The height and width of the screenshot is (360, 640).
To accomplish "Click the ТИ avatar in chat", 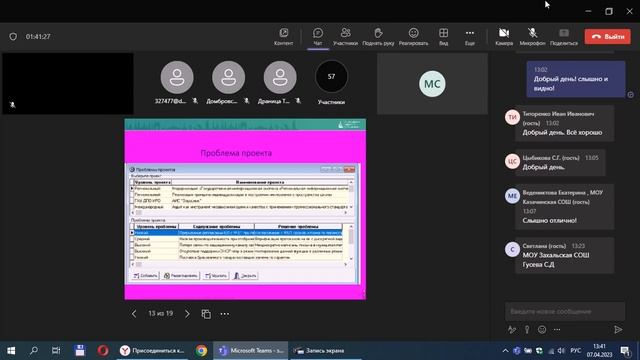I will point(512,117).
